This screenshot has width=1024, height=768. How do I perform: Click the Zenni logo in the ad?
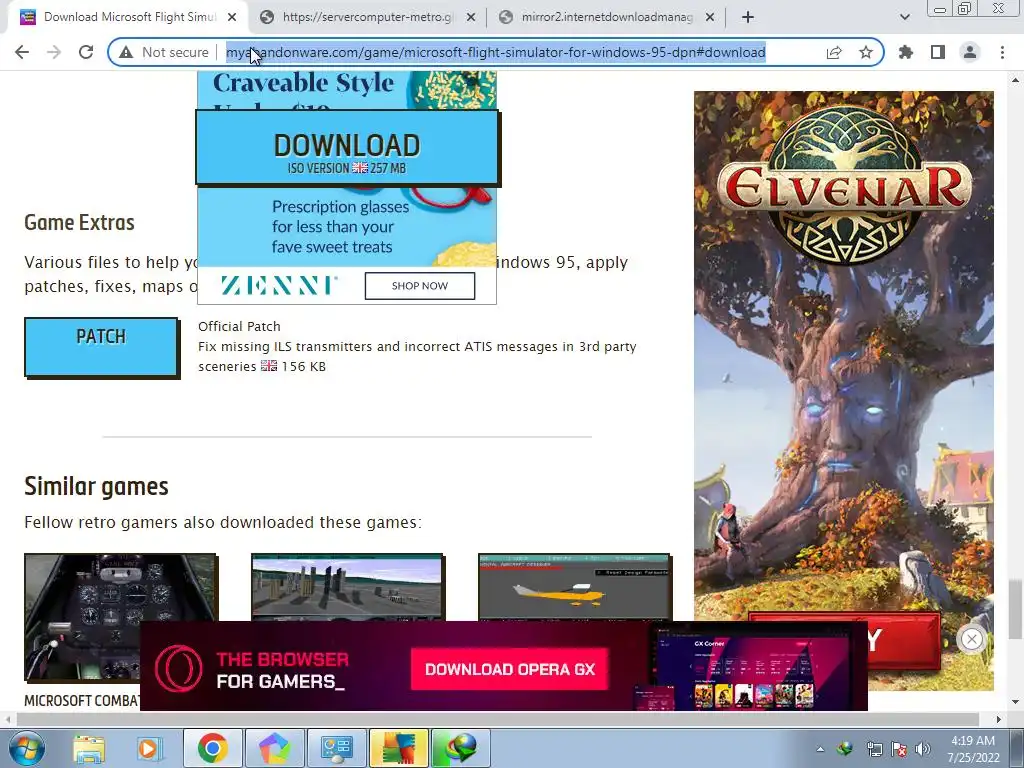[280, 285]
